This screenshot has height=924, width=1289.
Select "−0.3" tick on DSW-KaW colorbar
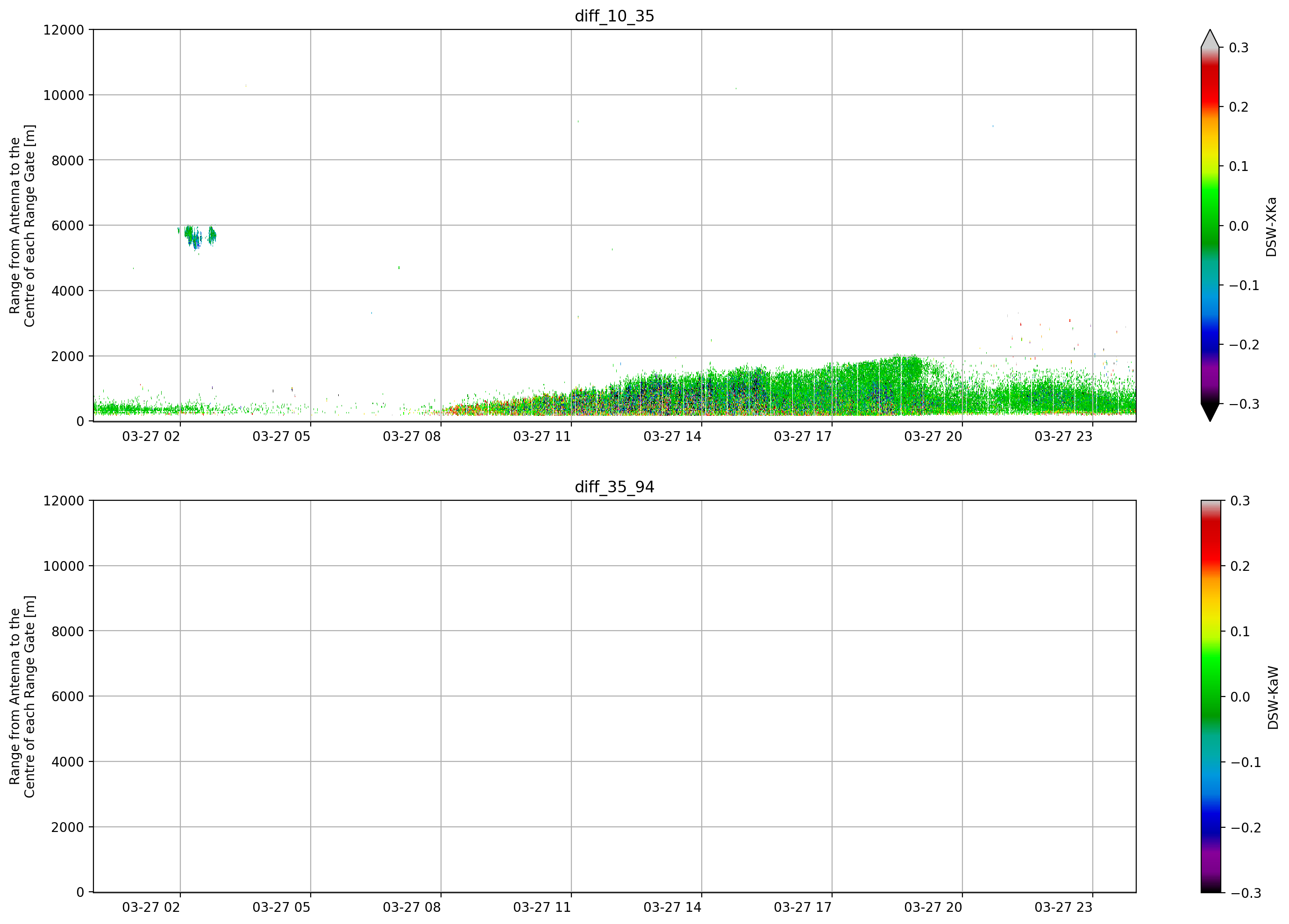click(x=1246, y=893)
